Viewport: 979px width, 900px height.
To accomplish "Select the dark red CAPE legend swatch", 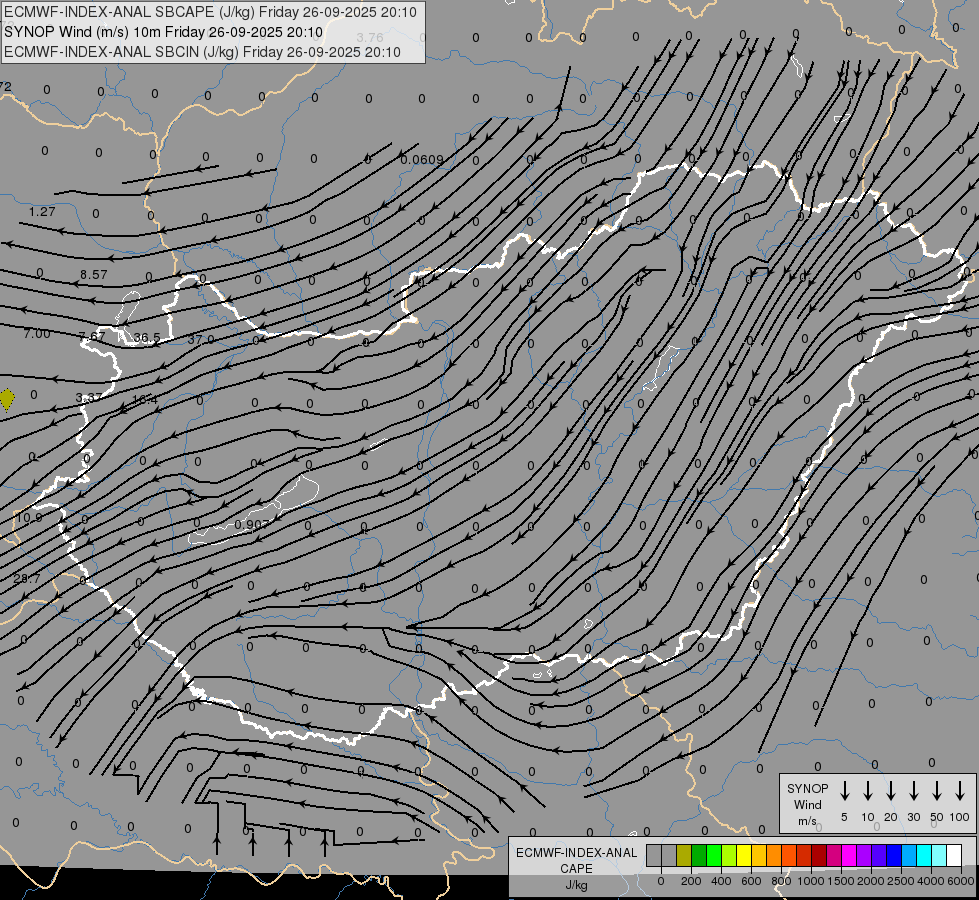I will coord(819,856).
